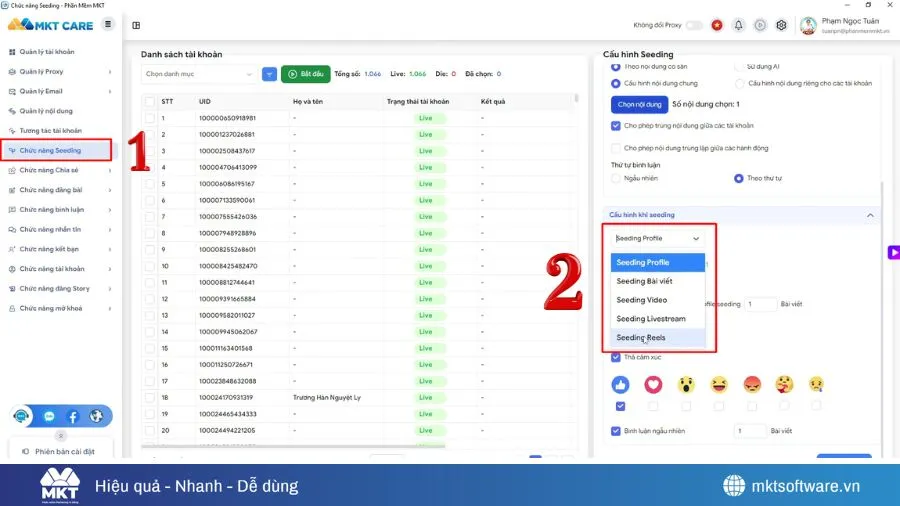The image size is (900, 506).
Task: Select the Like reaction emoji
Action: pos(620,384)
